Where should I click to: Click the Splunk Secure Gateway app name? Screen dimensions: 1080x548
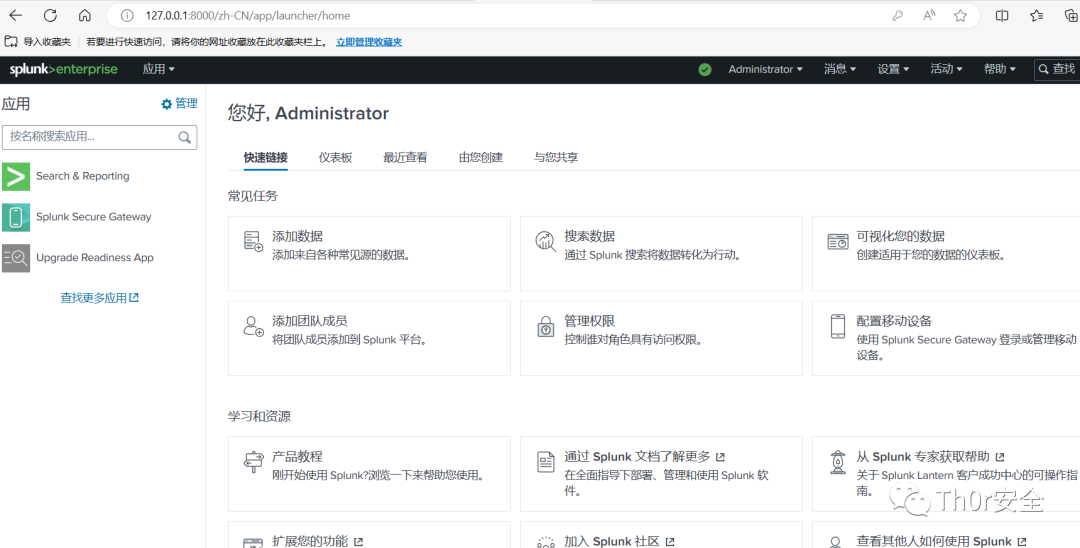[94, 217]
